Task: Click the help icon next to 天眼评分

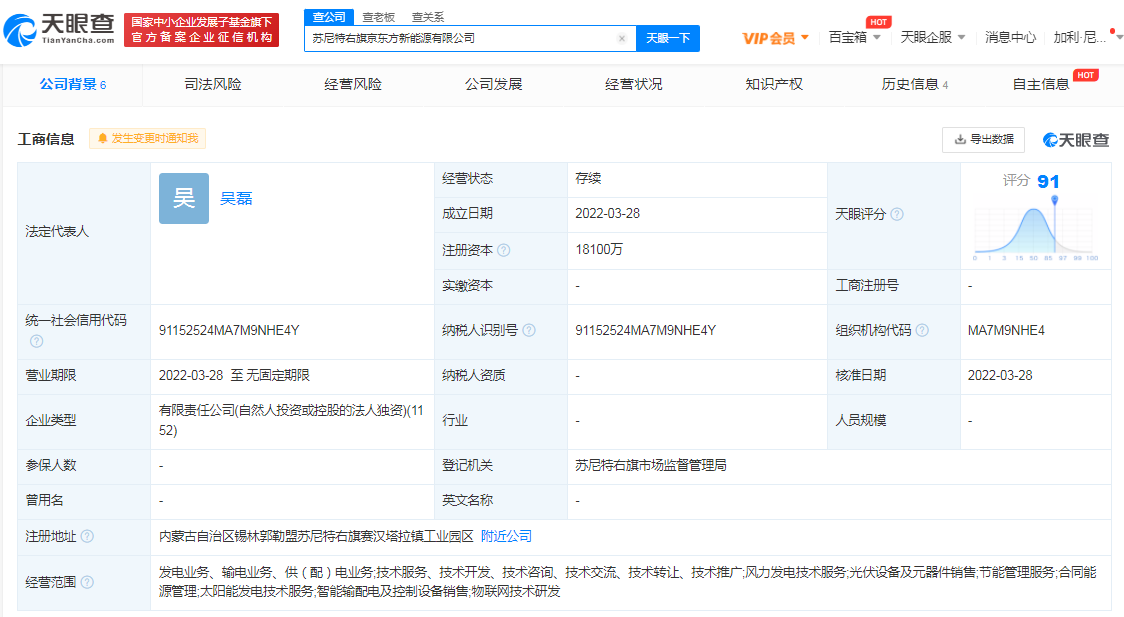Action: pyautogui.click(x=897, y=214)
